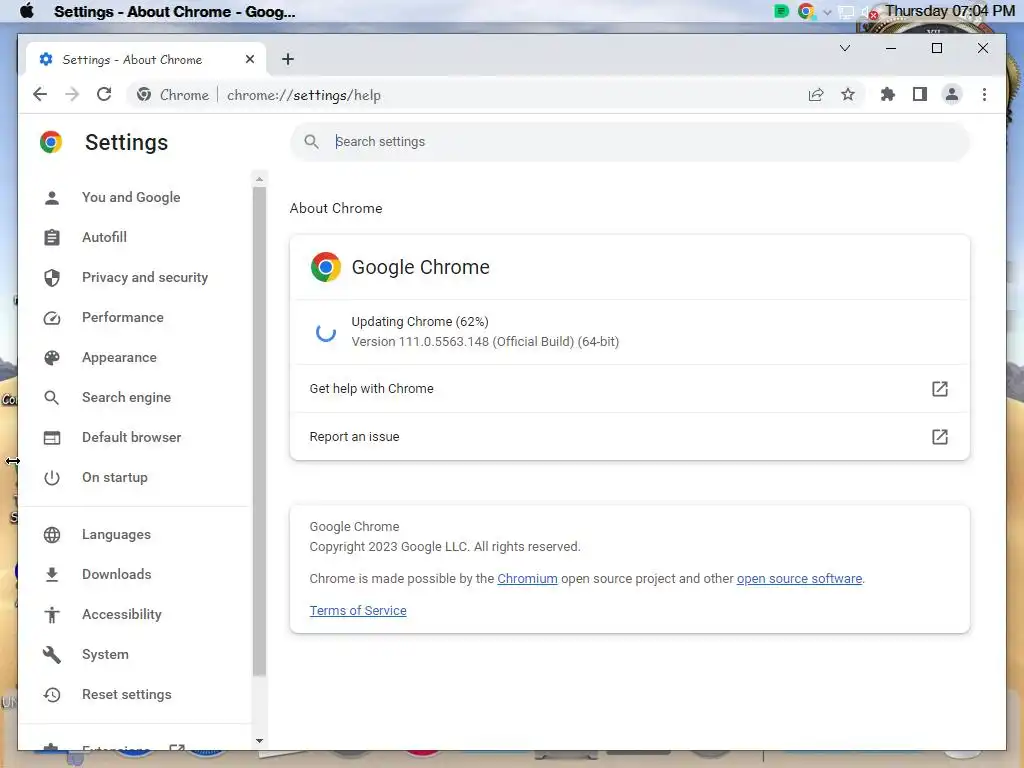Open a new tab with the plus button
Screen dimensions: 1024x768
(x=288, y=59)
